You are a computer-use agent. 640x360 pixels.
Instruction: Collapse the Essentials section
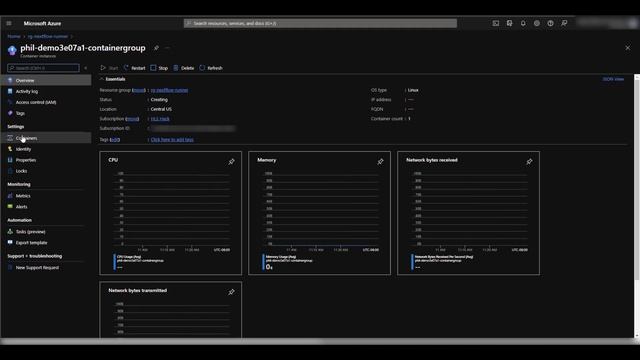point(113,79)
